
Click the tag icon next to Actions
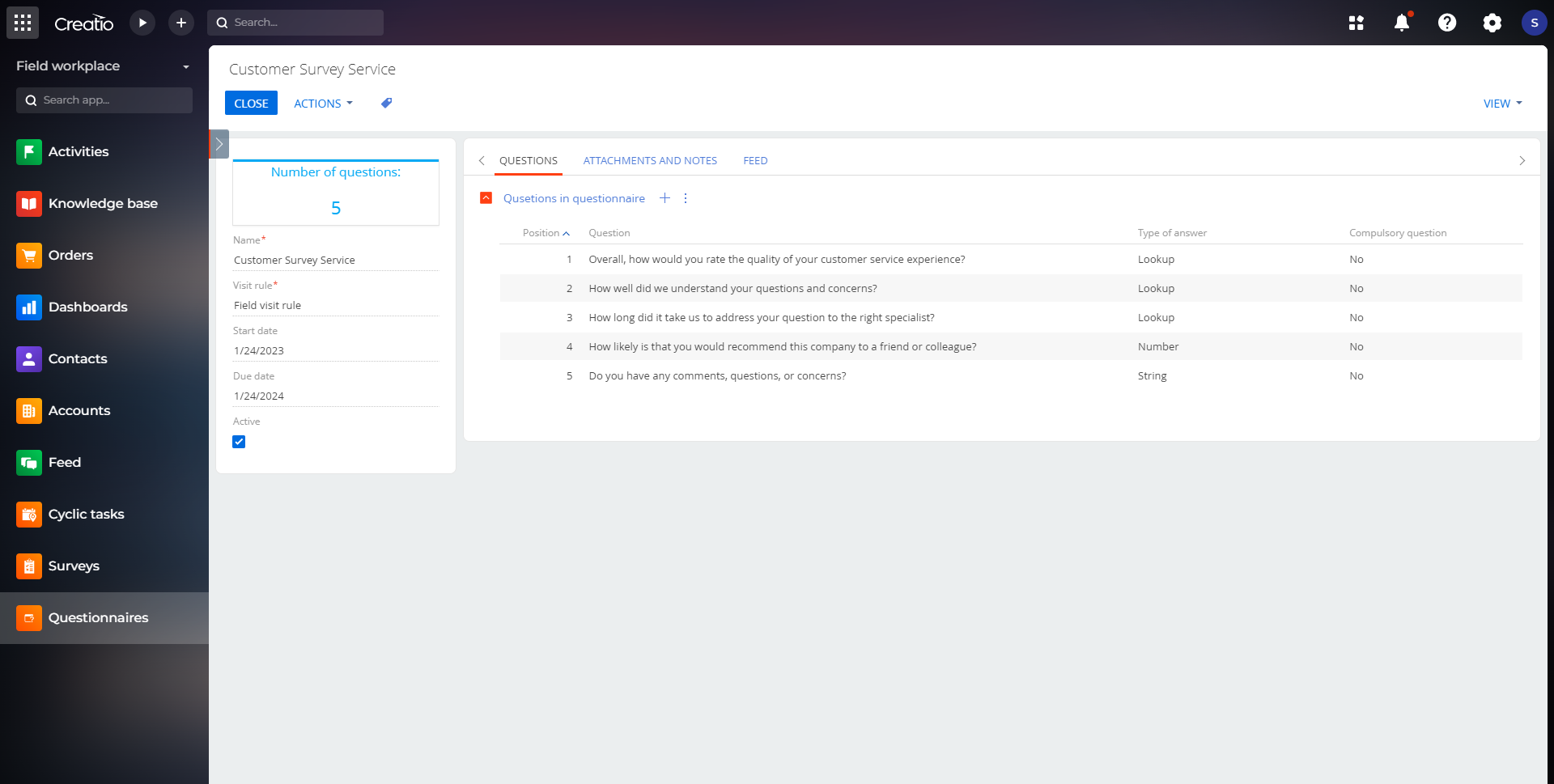coord(387,103)
